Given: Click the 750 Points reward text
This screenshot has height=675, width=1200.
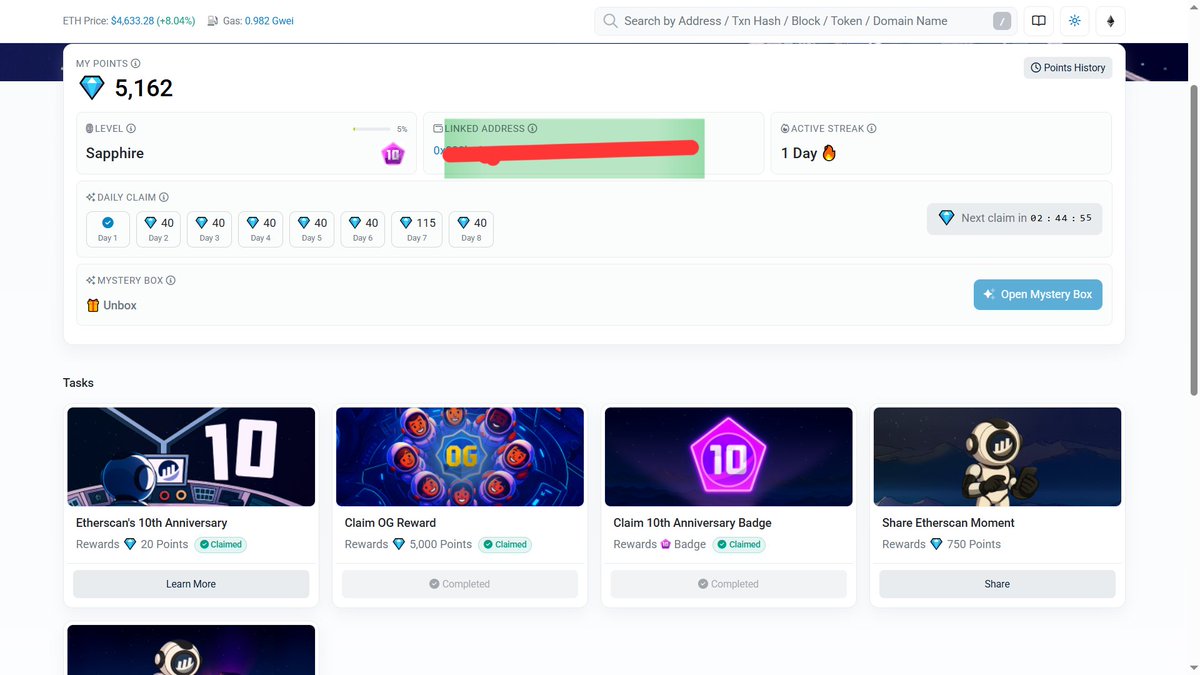Looking at the screenshot, I should click(974, 545).
